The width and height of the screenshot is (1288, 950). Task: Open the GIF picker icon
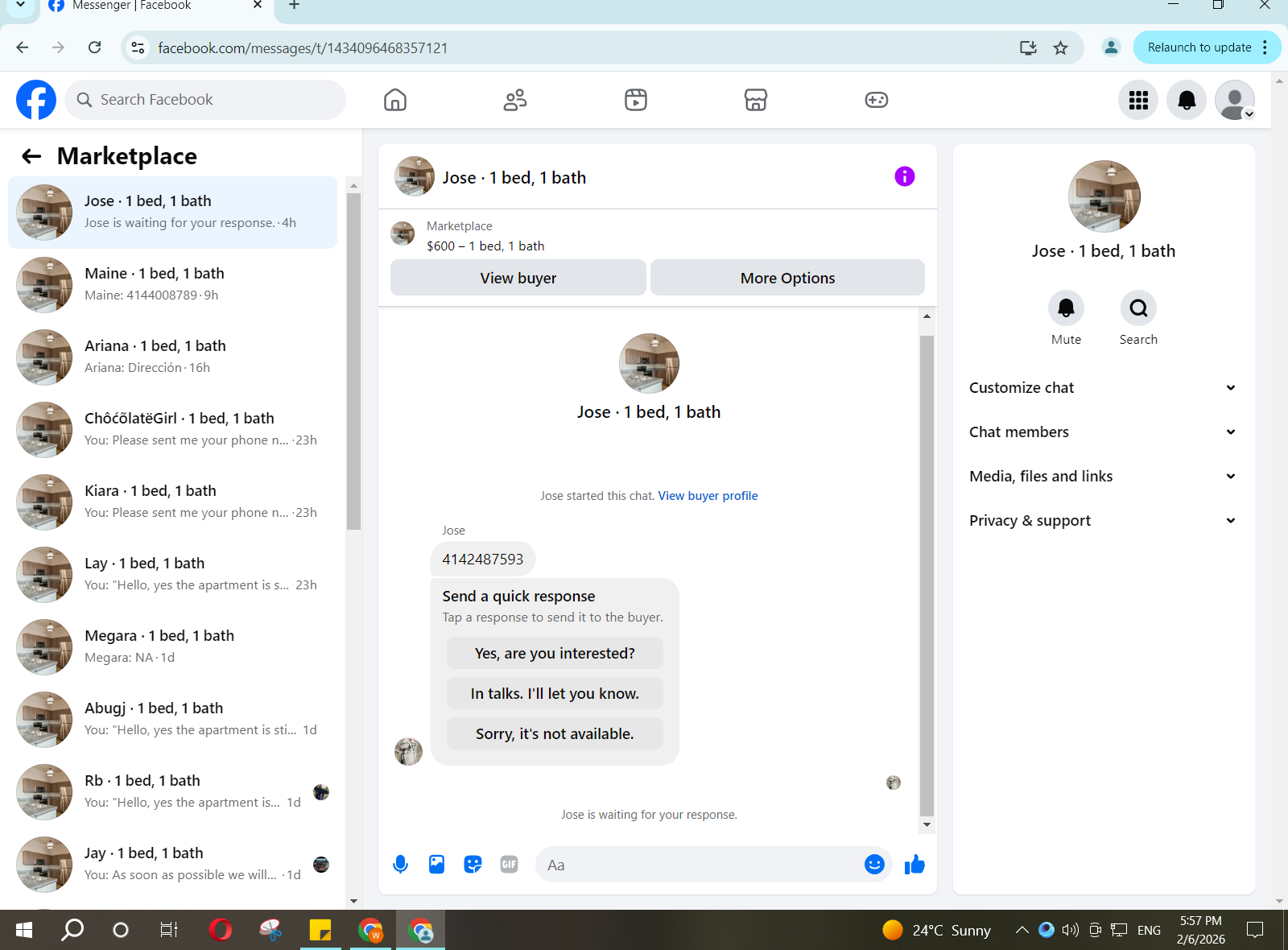[509, 865]
